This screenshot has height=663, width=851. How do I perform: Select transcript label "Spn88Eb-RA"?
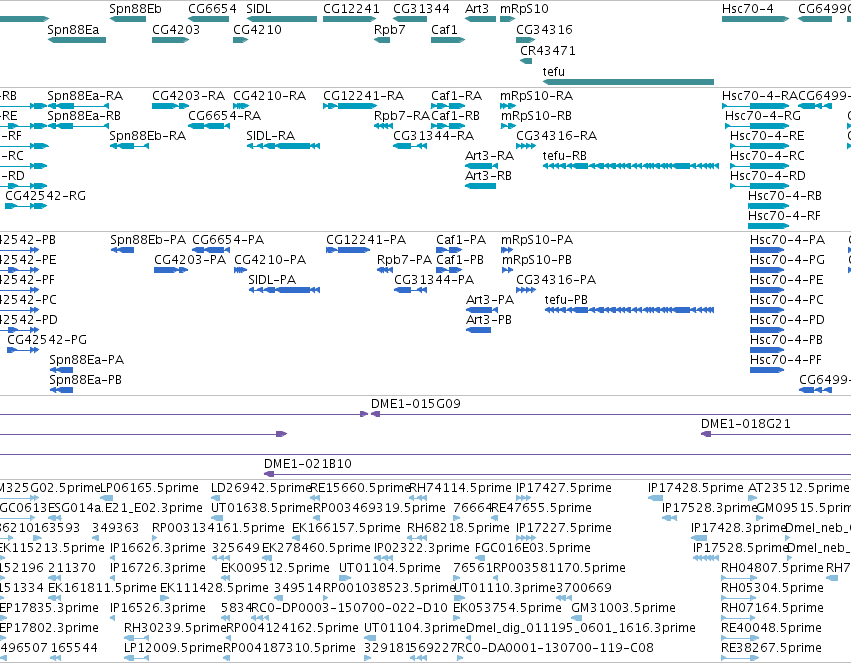(x=148, y=136)
